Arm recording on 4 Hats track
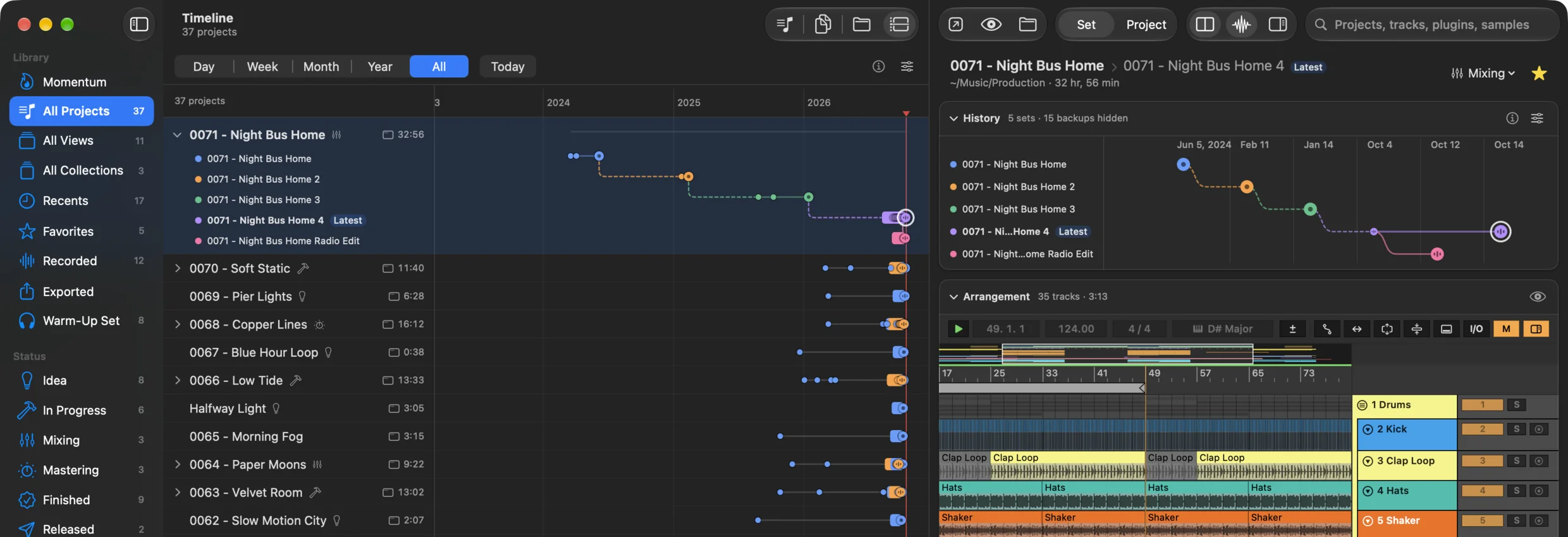 pos(1539,491)
